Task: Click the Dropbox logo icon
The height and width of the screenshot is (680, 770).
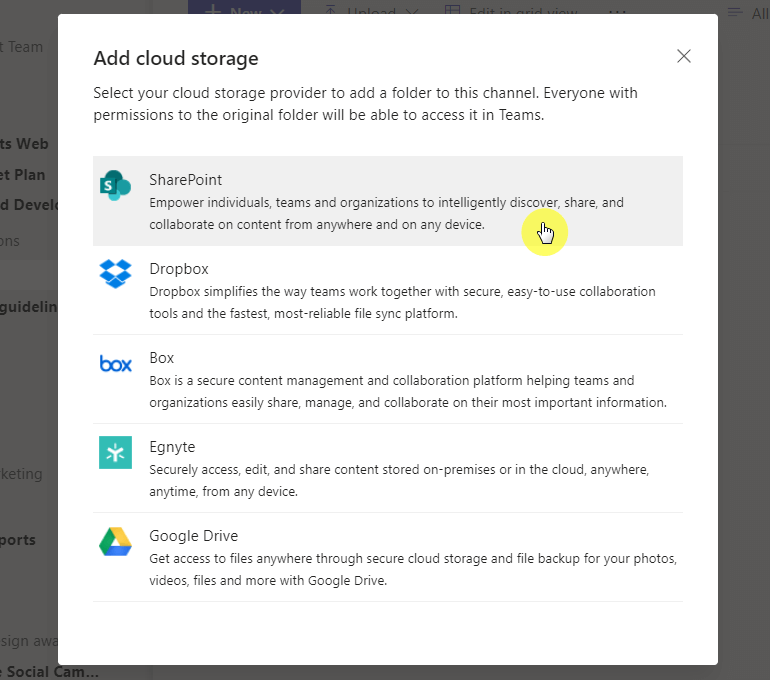Action: pyautogui.click(x=115, y=274)
